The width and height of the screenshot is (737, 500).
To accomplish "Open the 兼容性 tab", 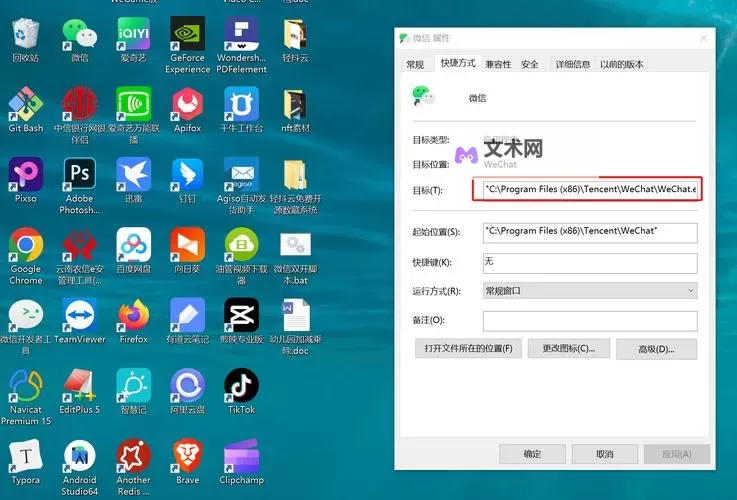I will click(x=498, y=64).
